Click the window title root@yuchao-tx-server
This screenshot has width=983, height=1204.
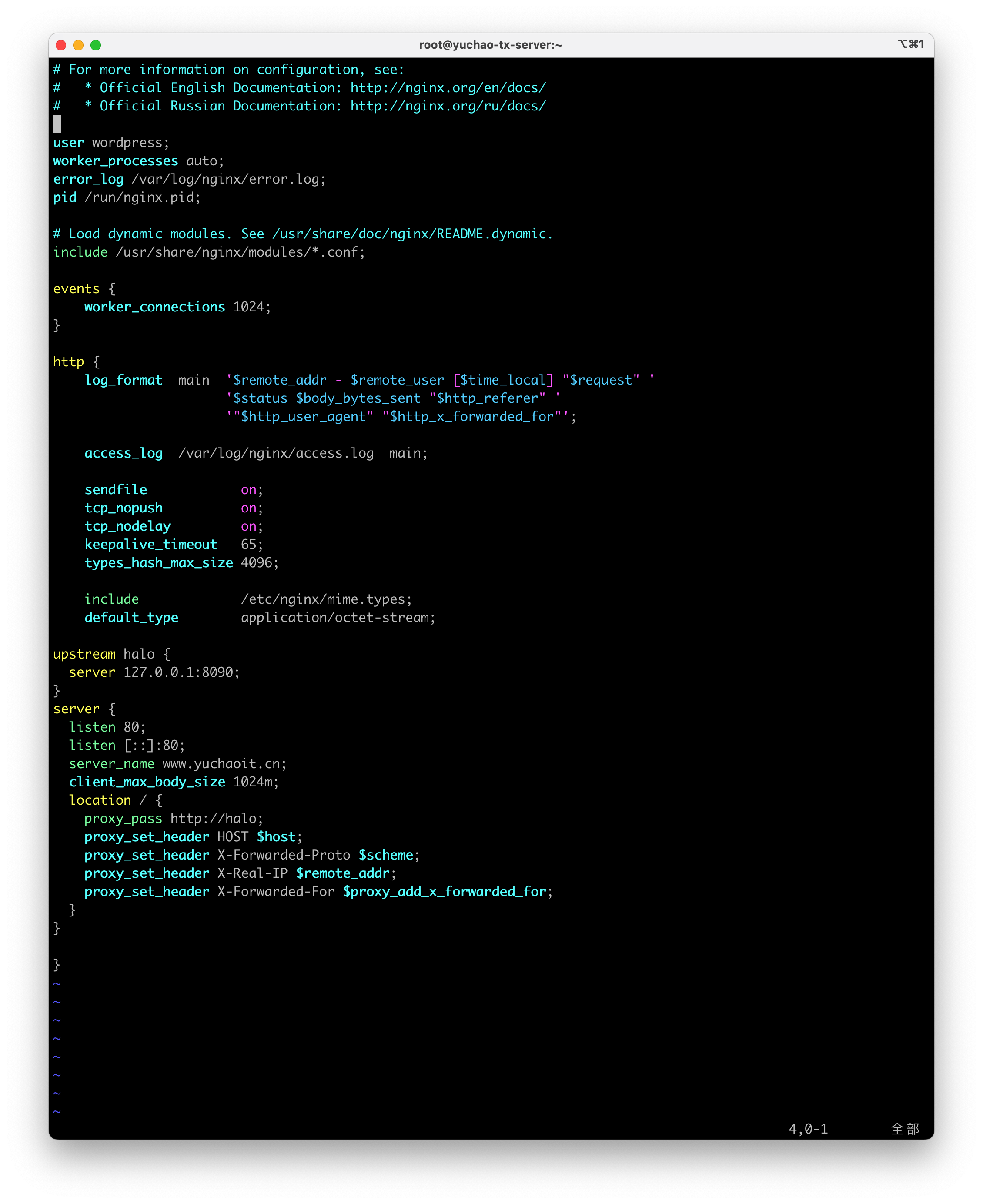[x=490, y=45]
